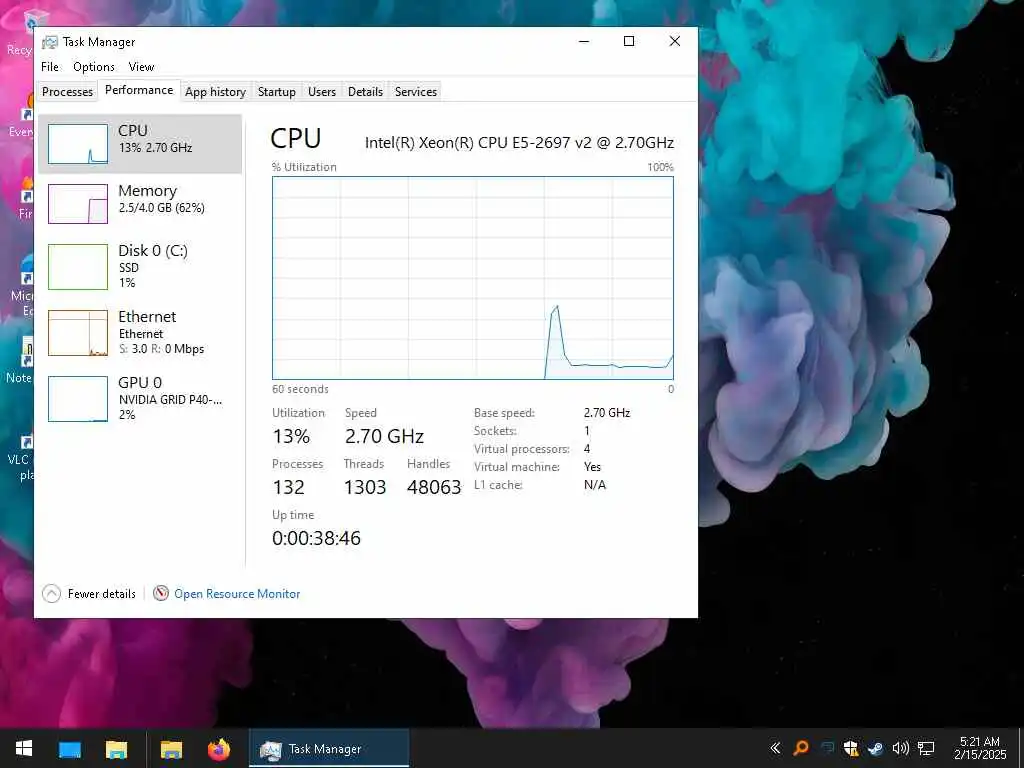Click the 1303 threads value
This screenshot has width=1024, height=768.
coord(365,487)
